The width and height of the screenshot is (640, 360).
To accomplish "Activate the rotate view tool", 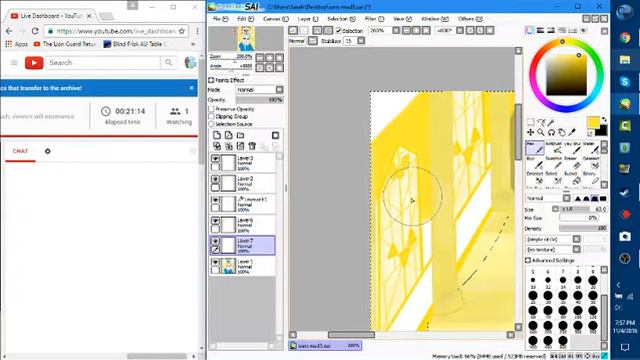I will pyautogui.click(x=551, y=132).
